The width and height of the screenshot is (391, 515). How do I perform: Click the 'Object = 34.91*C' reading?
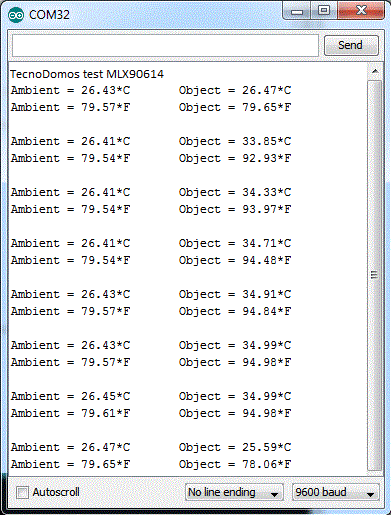pyautogui.click(x=235, y=294)
